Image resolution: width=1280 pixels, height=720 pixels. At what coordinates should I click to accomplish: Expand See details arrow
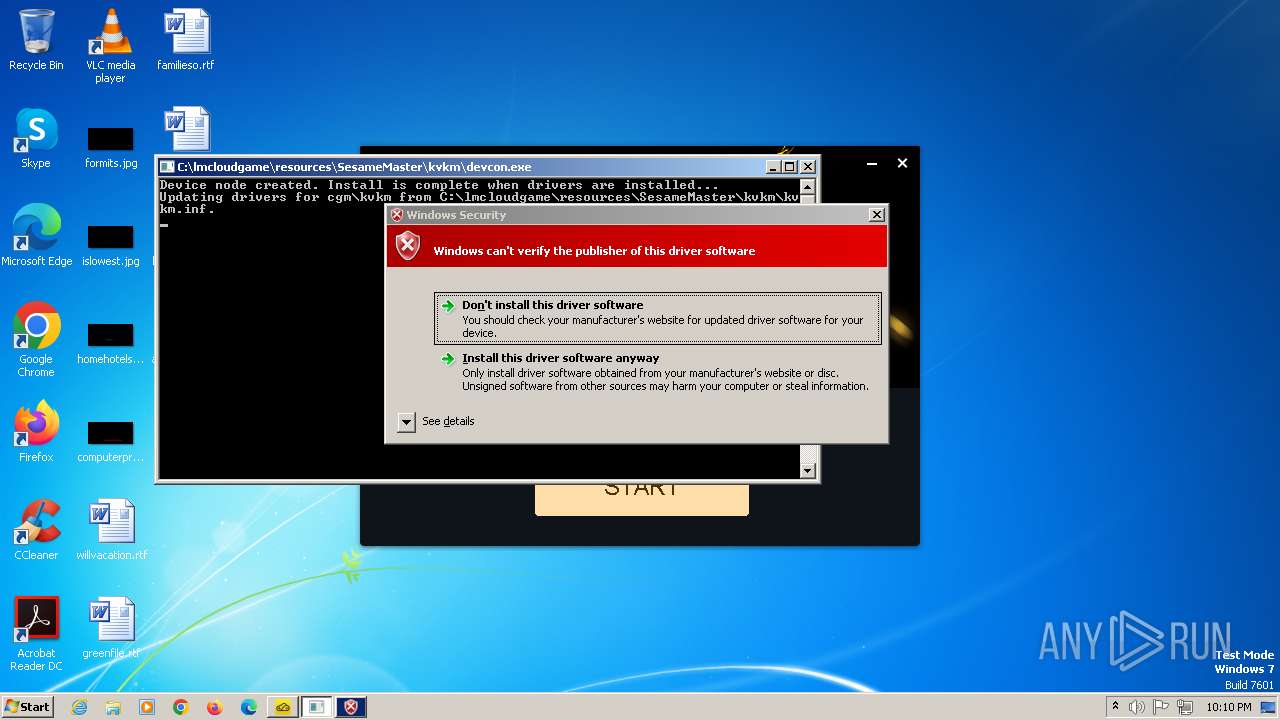[x=406, y=422]
